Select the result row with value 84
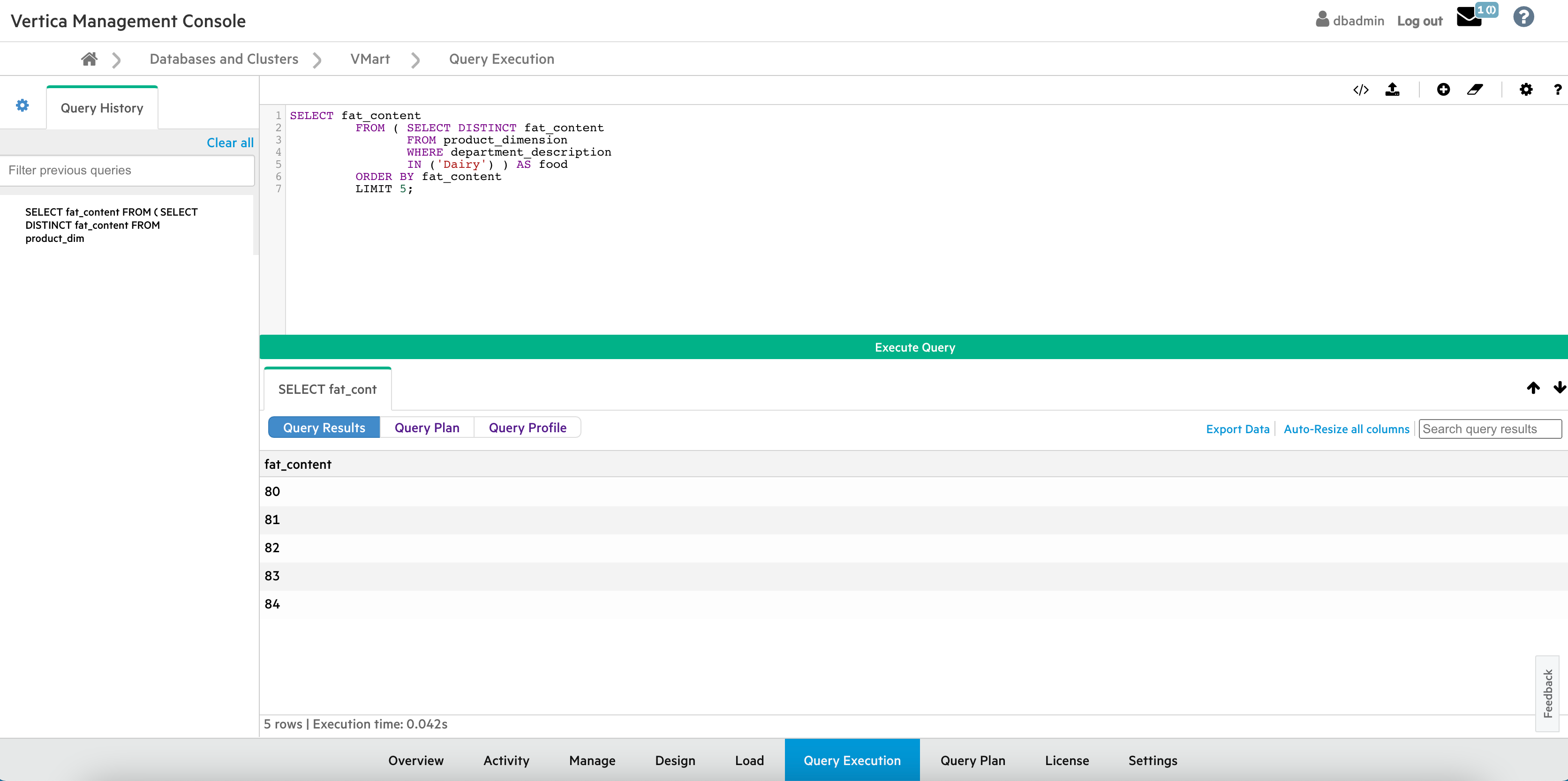The height and width of the screenshot is (781, 1568). tap(914, 604)
